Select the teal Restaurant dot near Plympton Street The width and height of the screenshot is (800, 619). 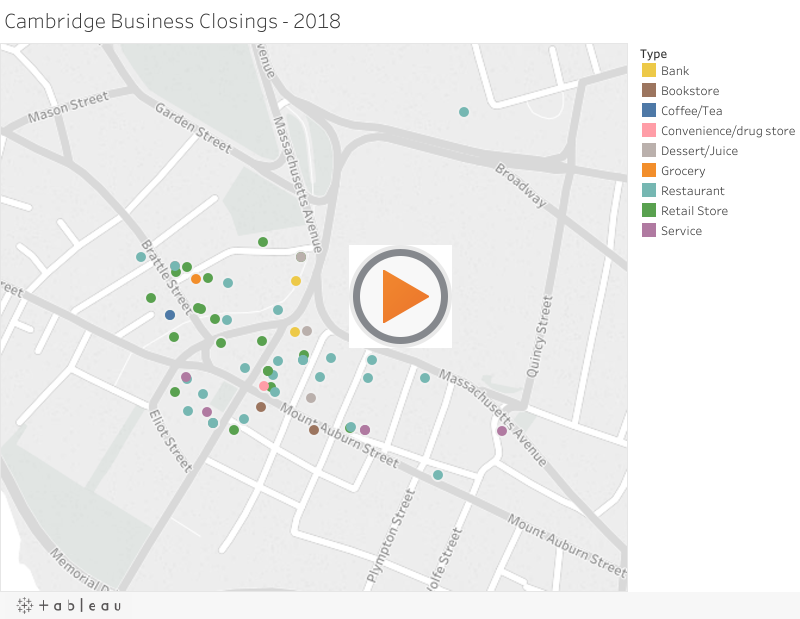437,475
